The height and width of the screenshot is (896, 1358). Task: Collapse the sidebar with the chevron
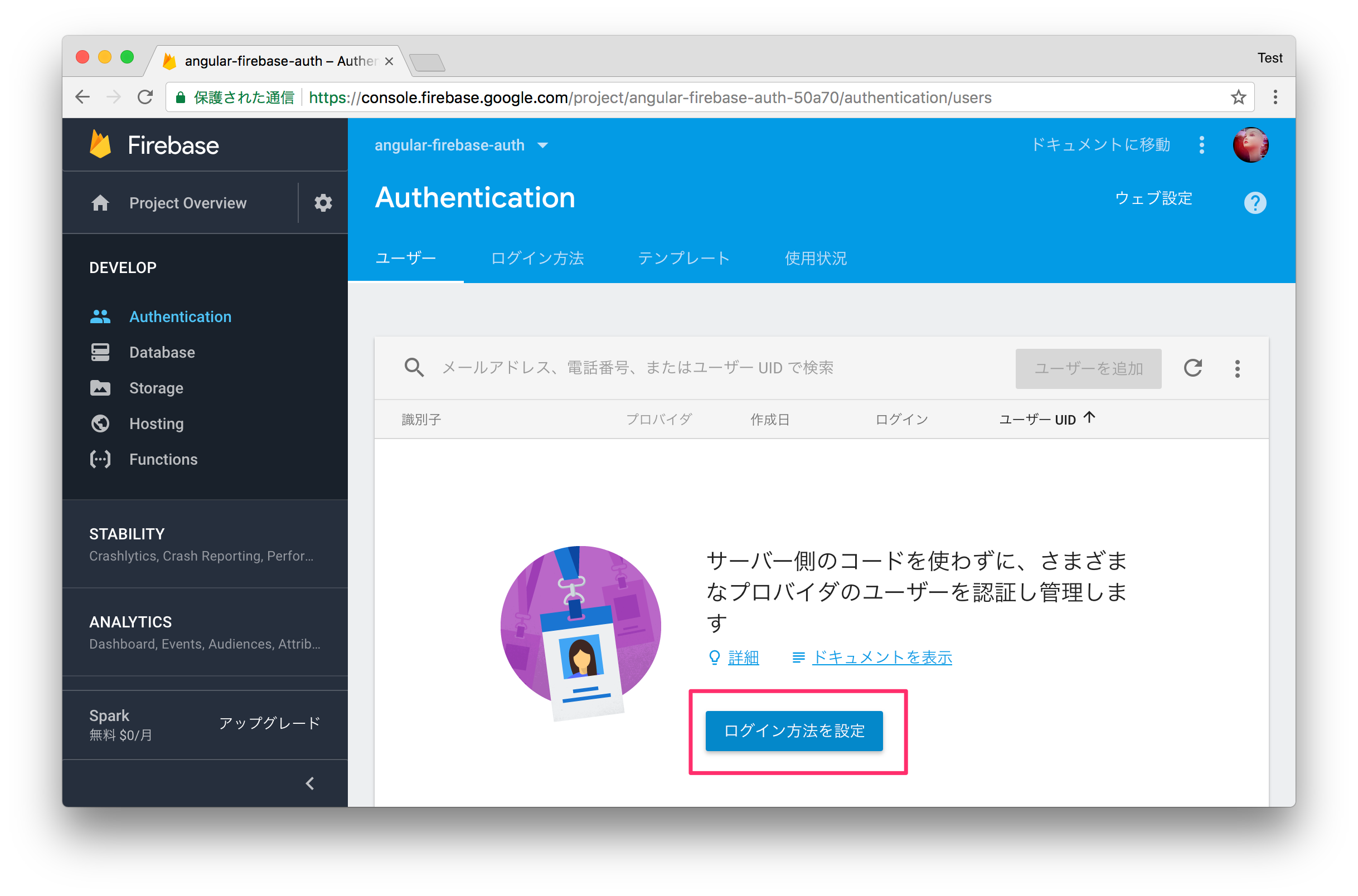tap(310, 783)
